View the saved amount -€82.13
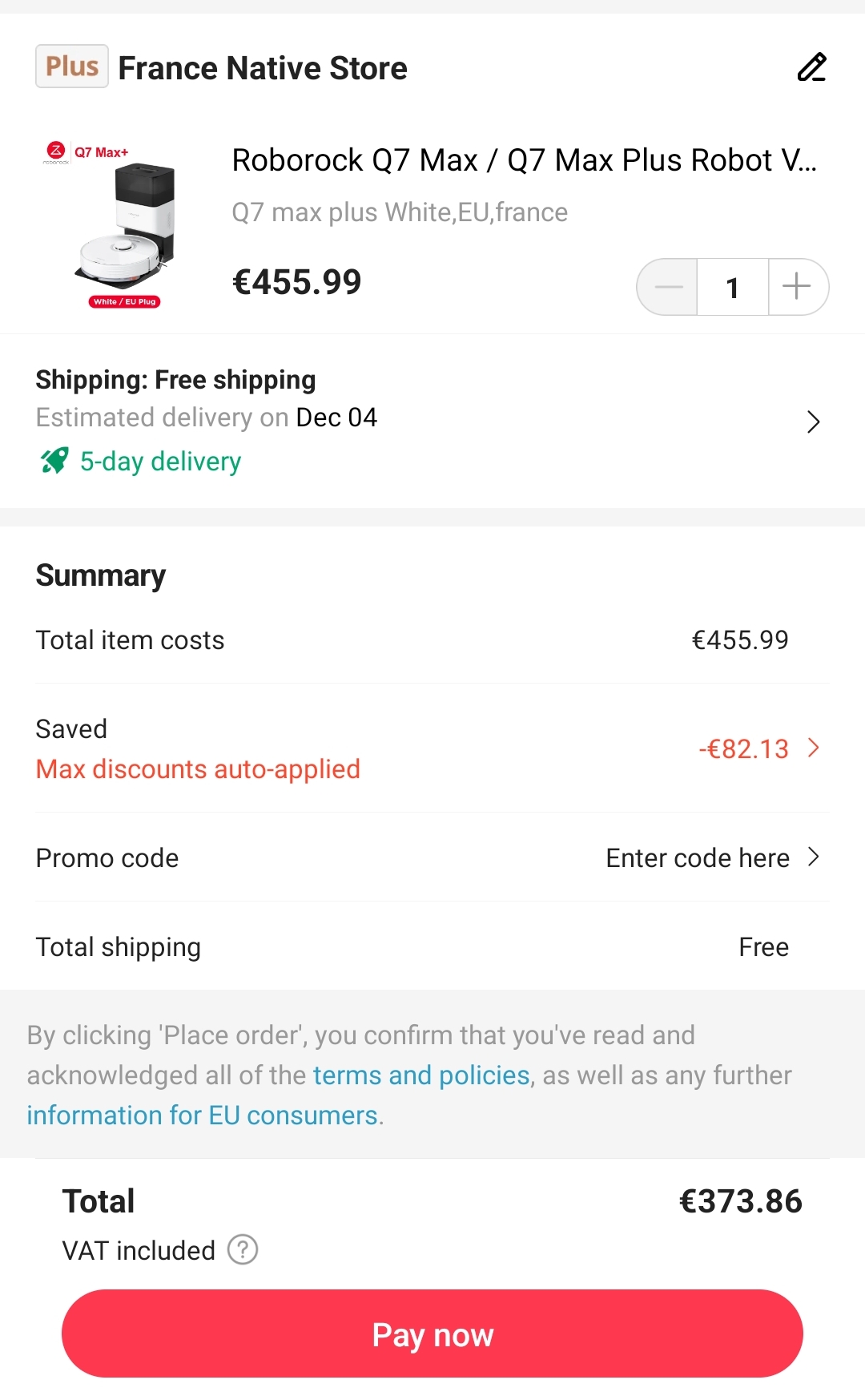865x1400 pixels. (743, 748)
